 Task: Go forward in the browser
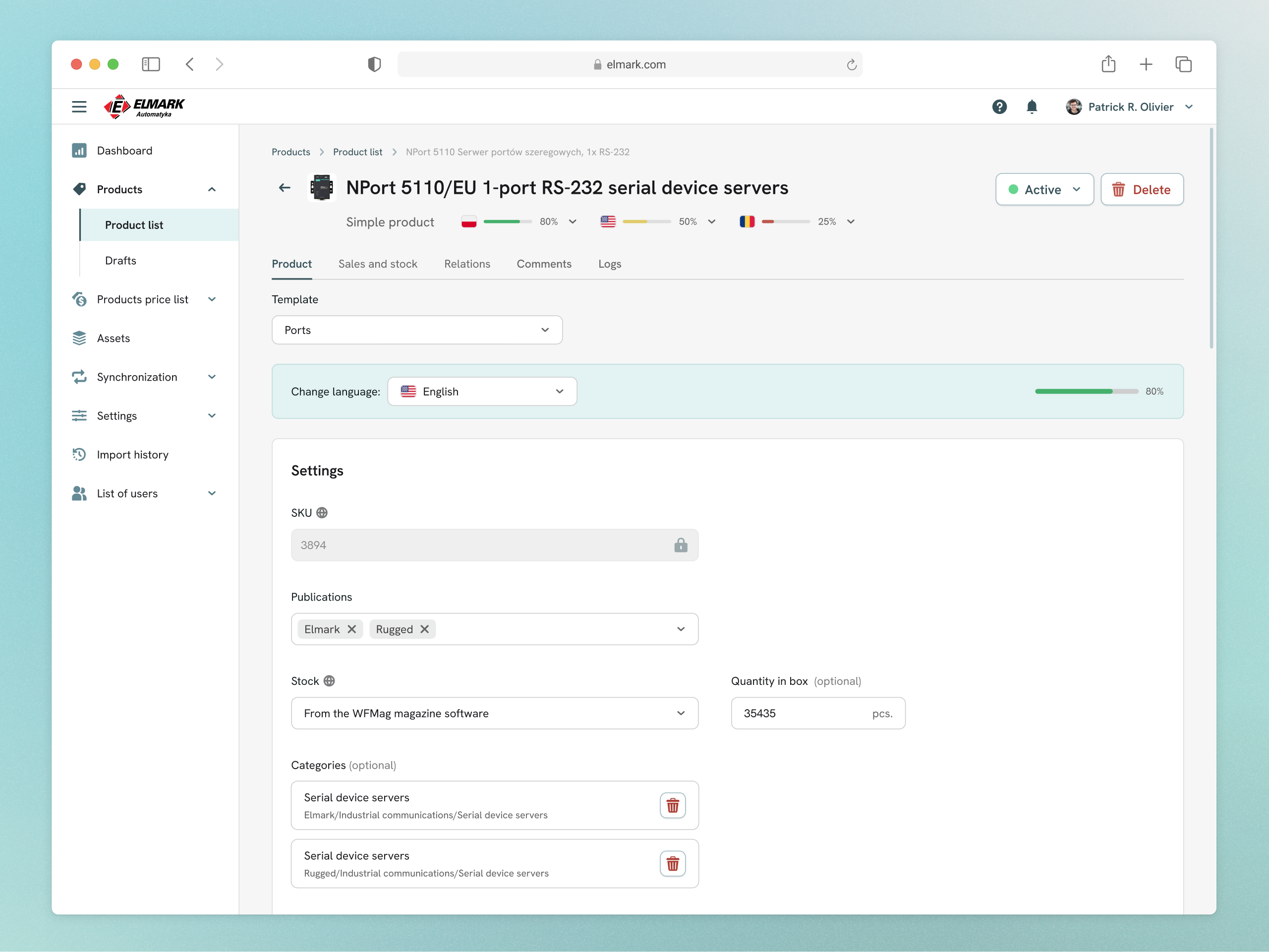pyautogui.click(x=219, y=64)
